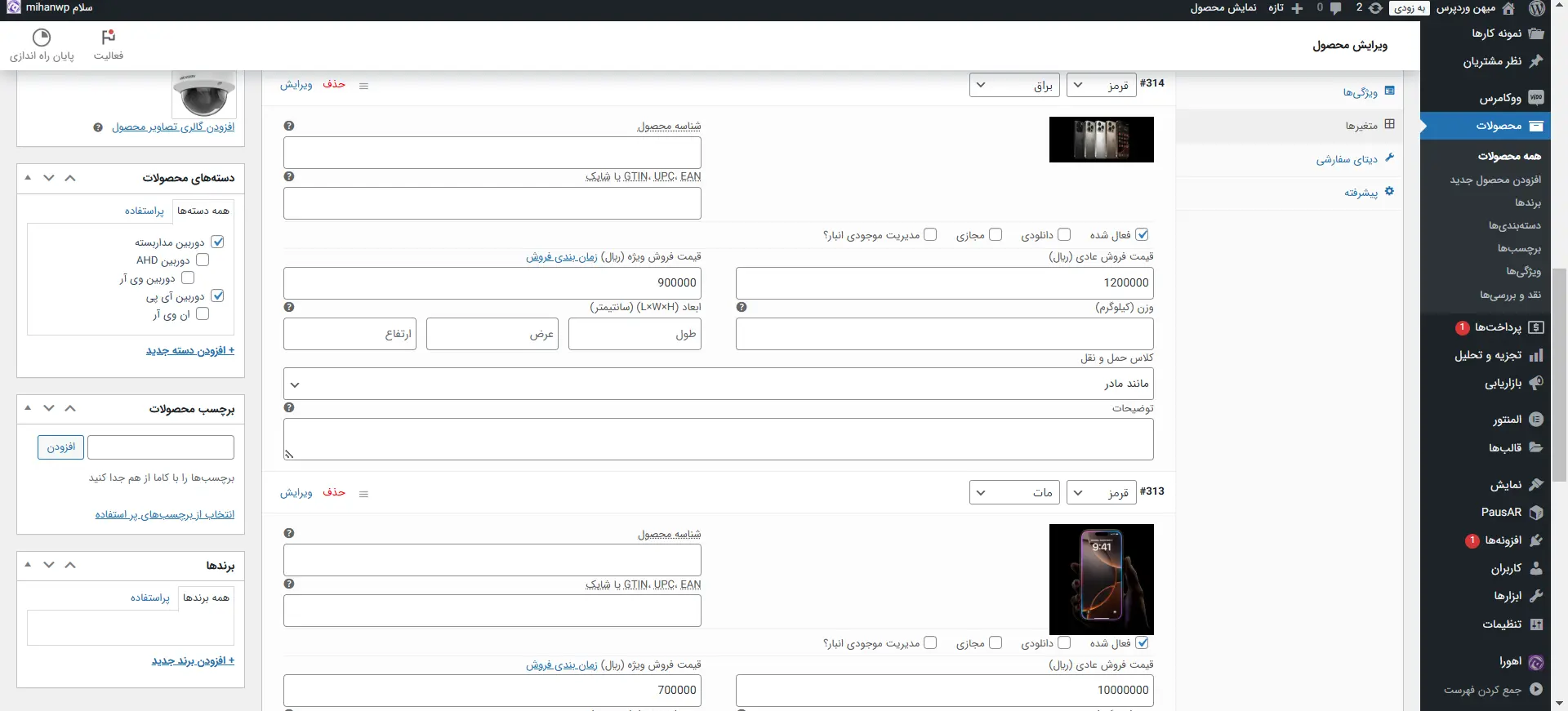The image size is (1568, 711).
Task: Click help icon beside توضیحات description label
Action: pyautogui.click(x=289, y=407)
